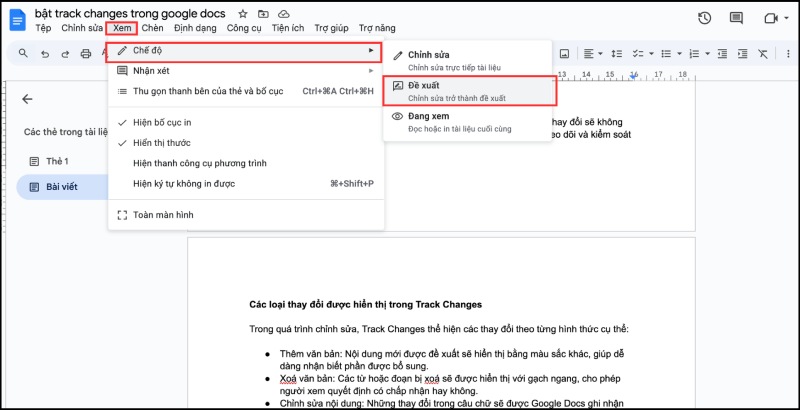Image resolution: width=800 pixels, height=410 pixels.
Task: Open version history clock icon
Action: coord(705,18)
